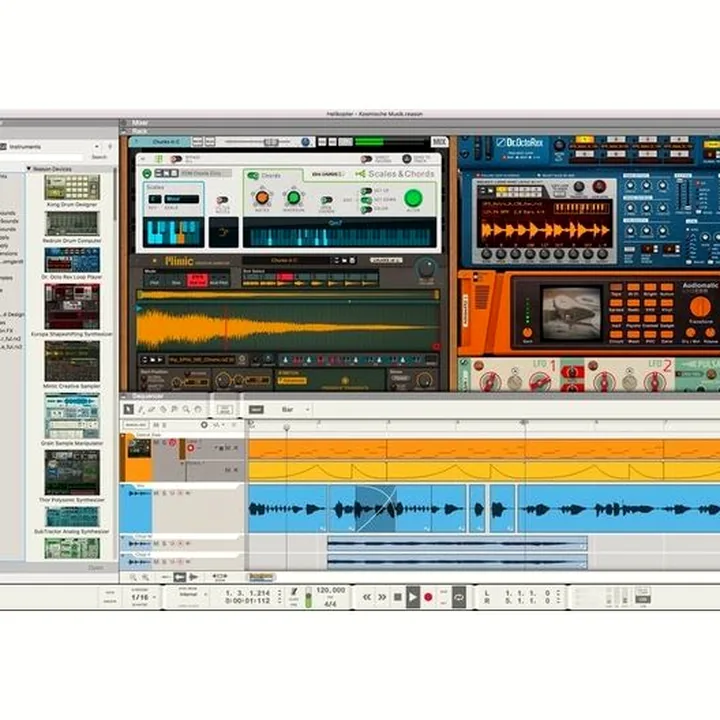720x720 pixels.
Task: Click the sequencer zoom in magnifier
Action: [x=146, y=577]
